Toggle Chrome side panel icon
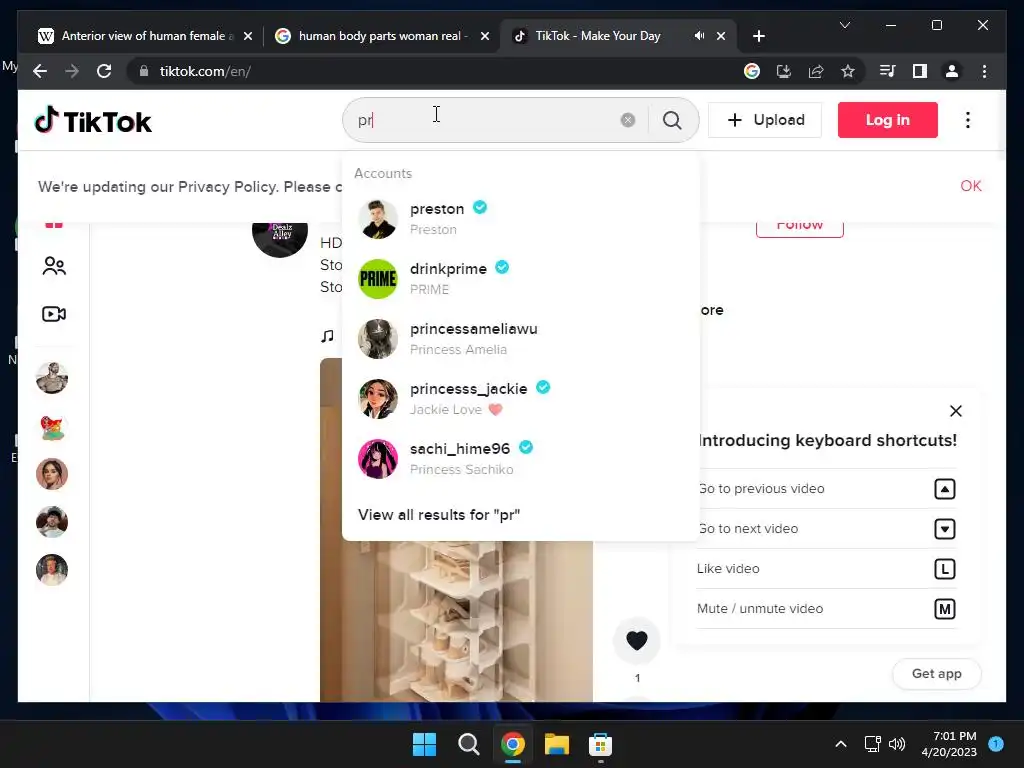Screen dimensions: 1024x768 (920, 71)
